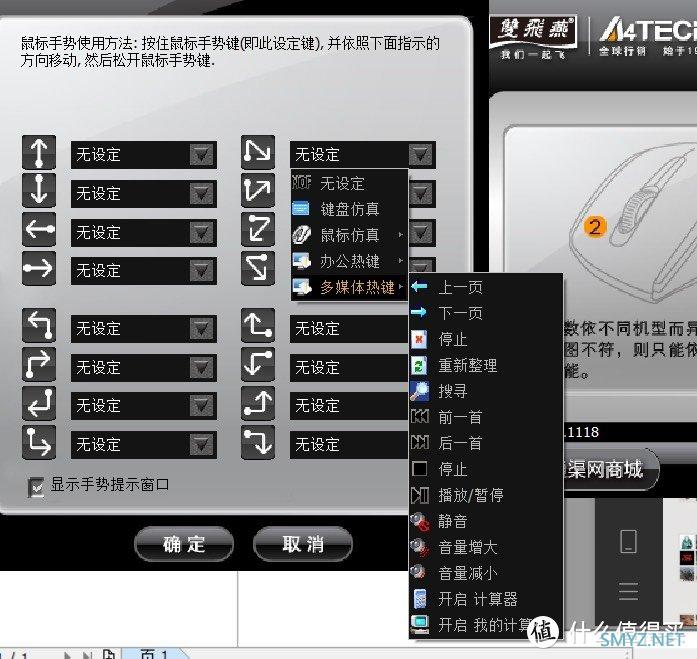
Task: Click the blue left-arrow previous page icon
Action: pyautogui.click(x=419, y=287)
